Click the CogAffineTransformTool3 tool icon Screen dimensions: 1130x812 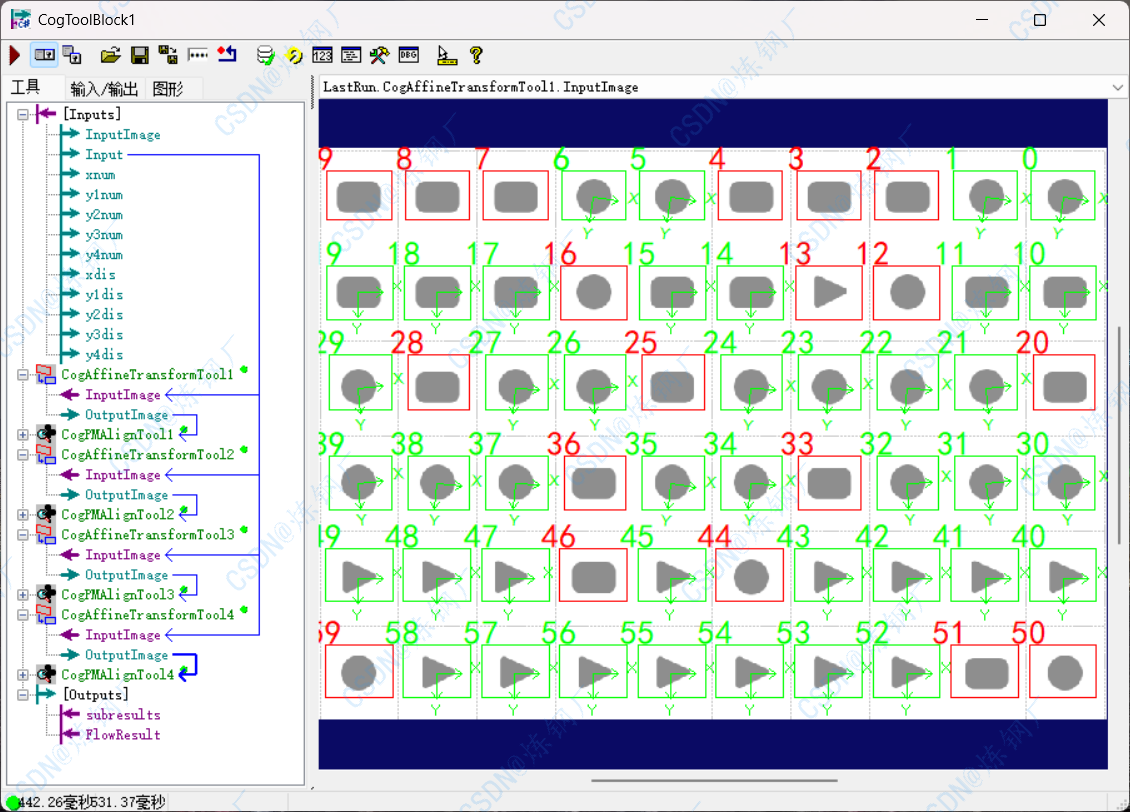46,534
